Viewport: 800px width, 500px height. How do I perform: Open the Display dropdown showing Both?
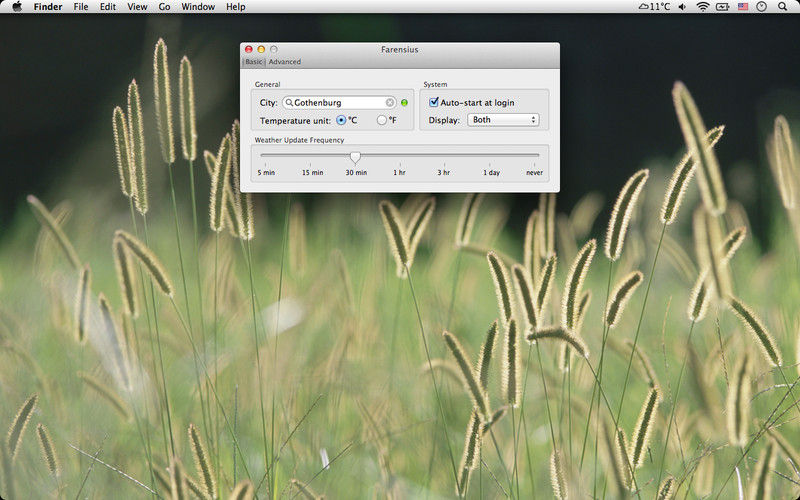pos(503,120)
